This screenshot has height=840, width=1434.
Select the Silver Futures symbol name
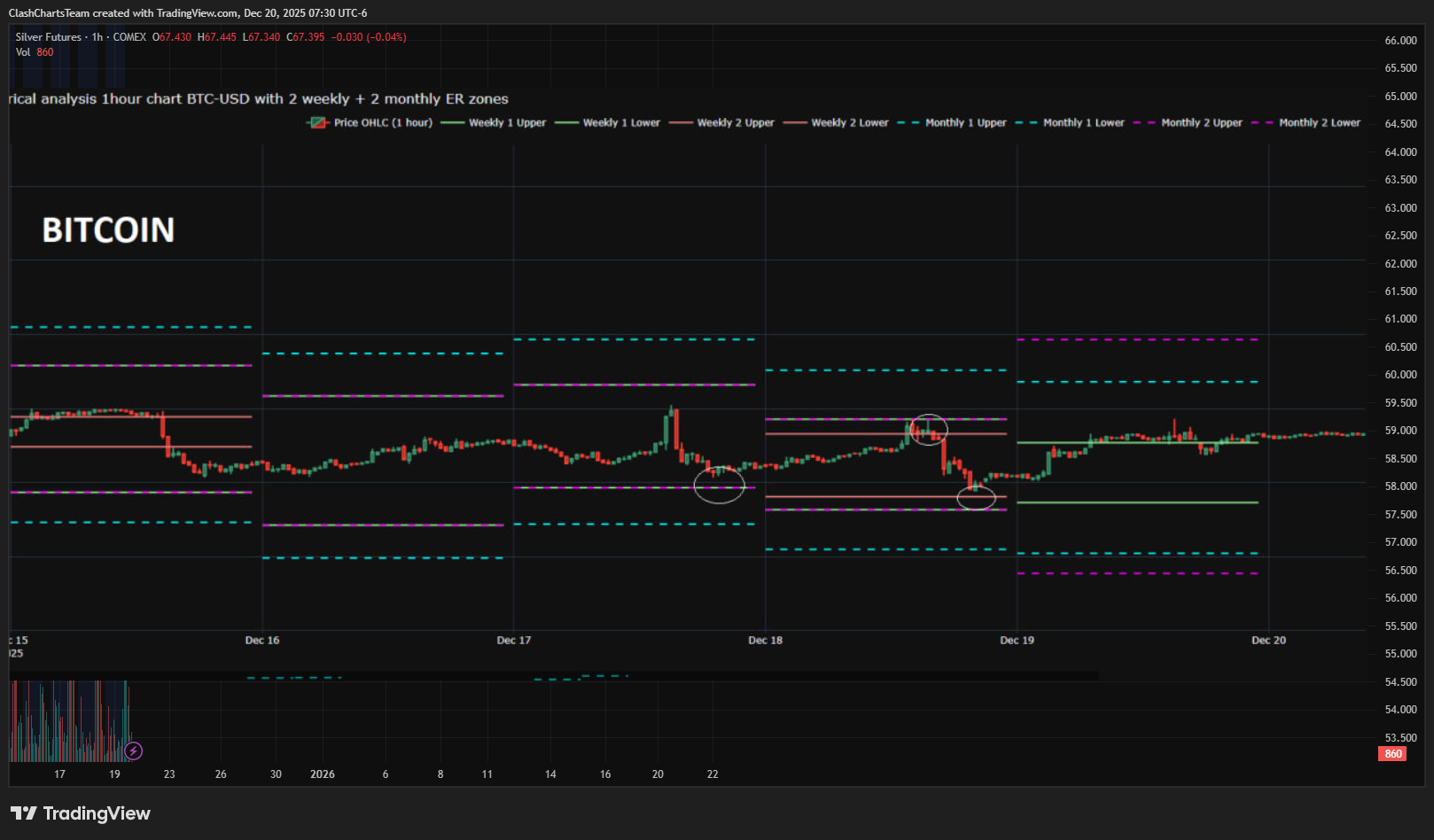48,37
